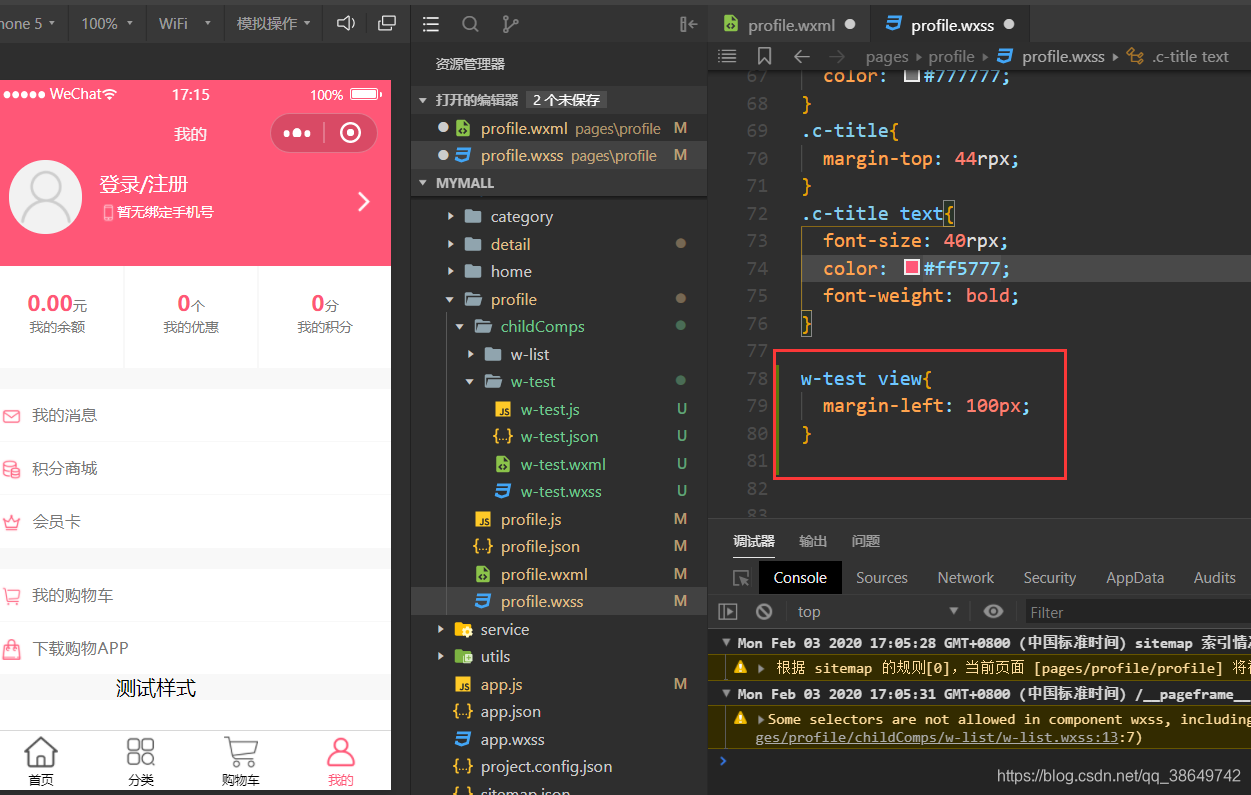Click the outline list icon in breadcrumb bar
The width and height of the screenshot is (1251, 795).
point(727,56)
